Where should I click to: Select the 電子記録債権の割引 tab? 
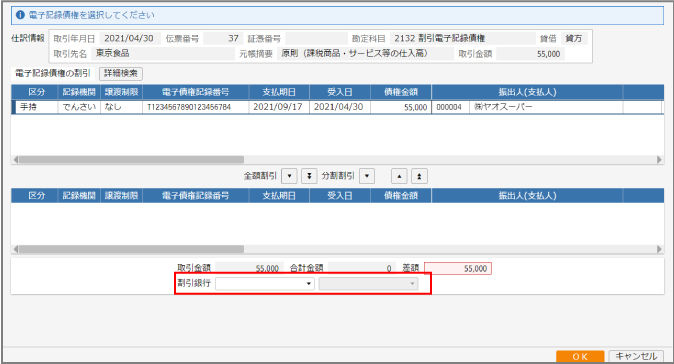tap(53, 73)
